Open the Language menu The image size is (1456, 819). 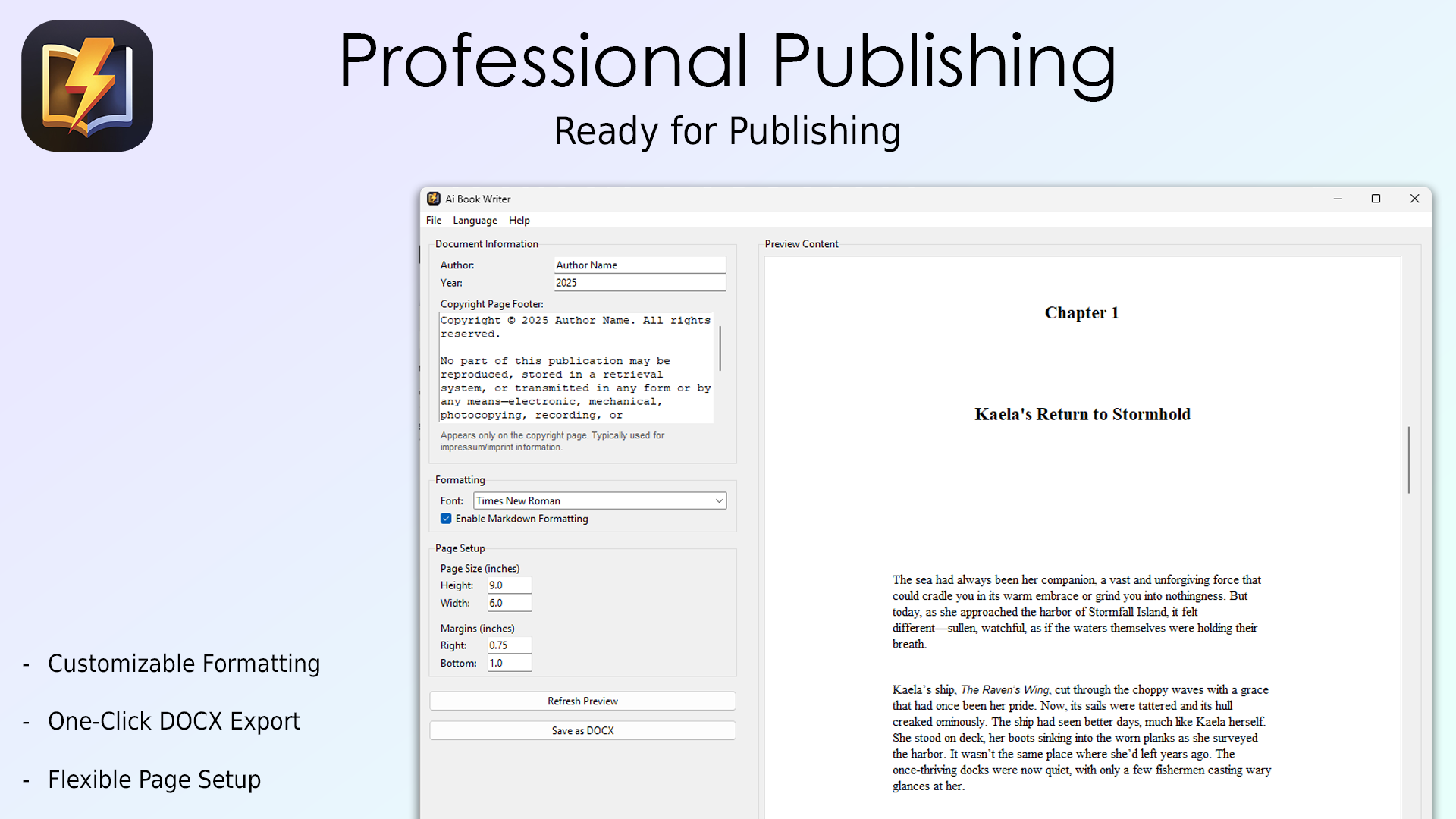pos(475,220)
